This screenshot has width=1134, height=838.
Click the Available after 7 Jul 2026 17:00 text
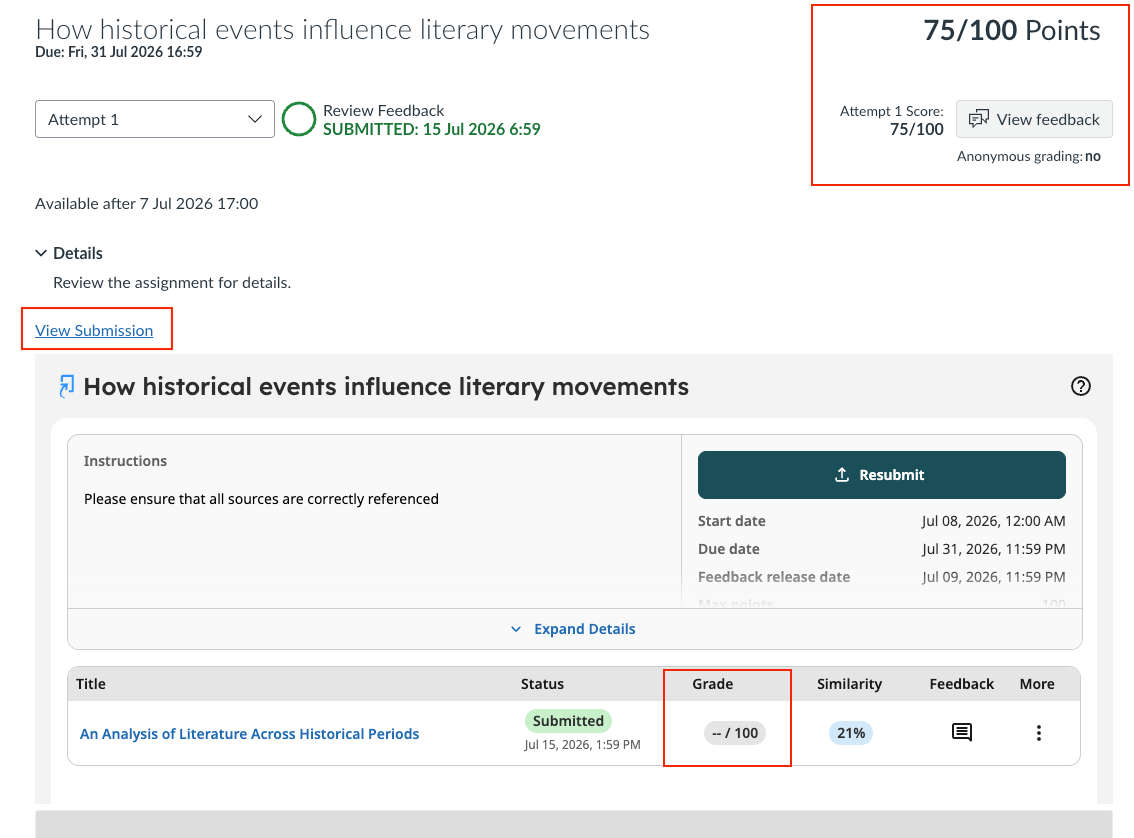point(147,204)
